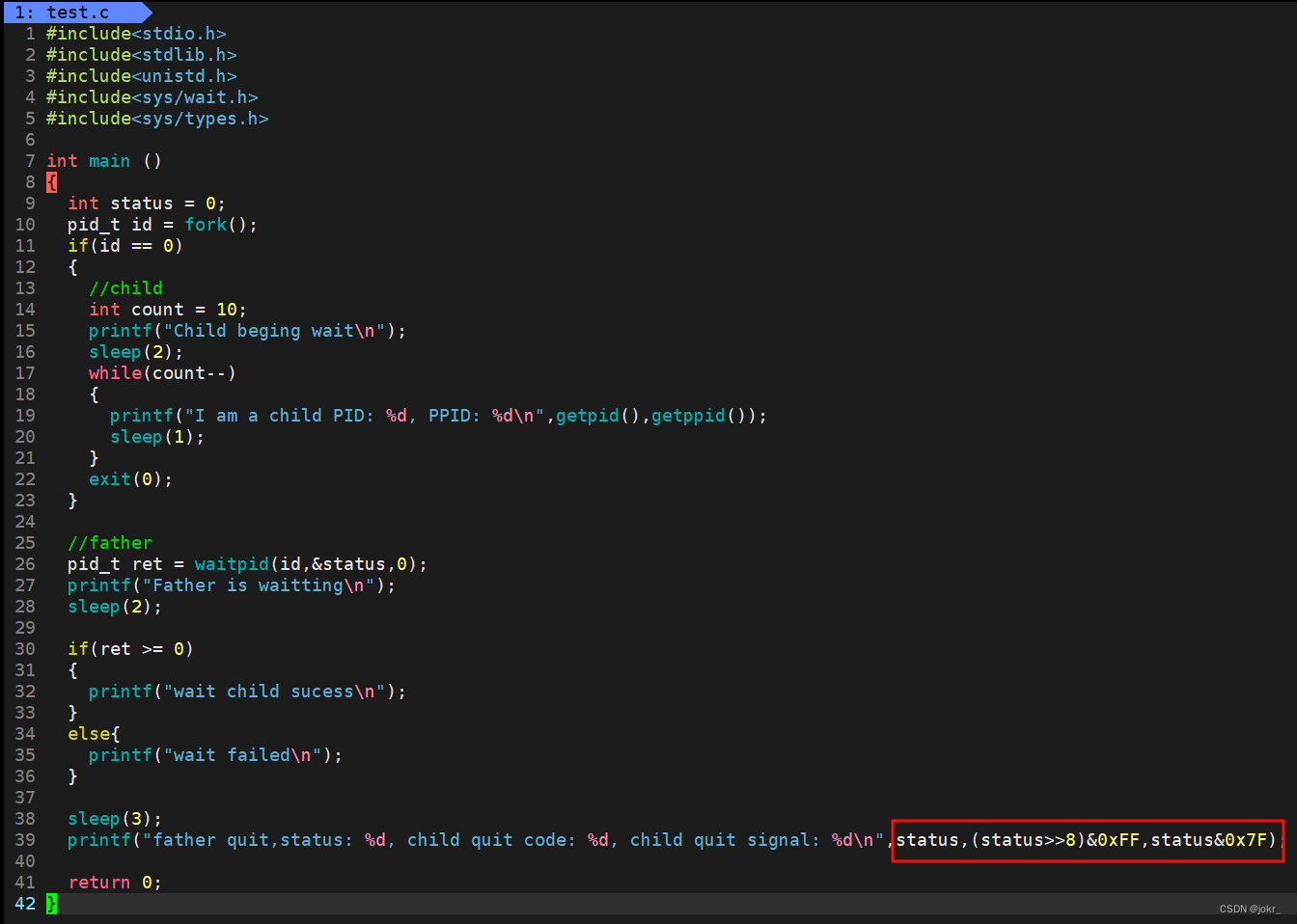Viewport: 1297px width, 924px height.
Task: Click the getpid() call on line 19
Action: 598,416
